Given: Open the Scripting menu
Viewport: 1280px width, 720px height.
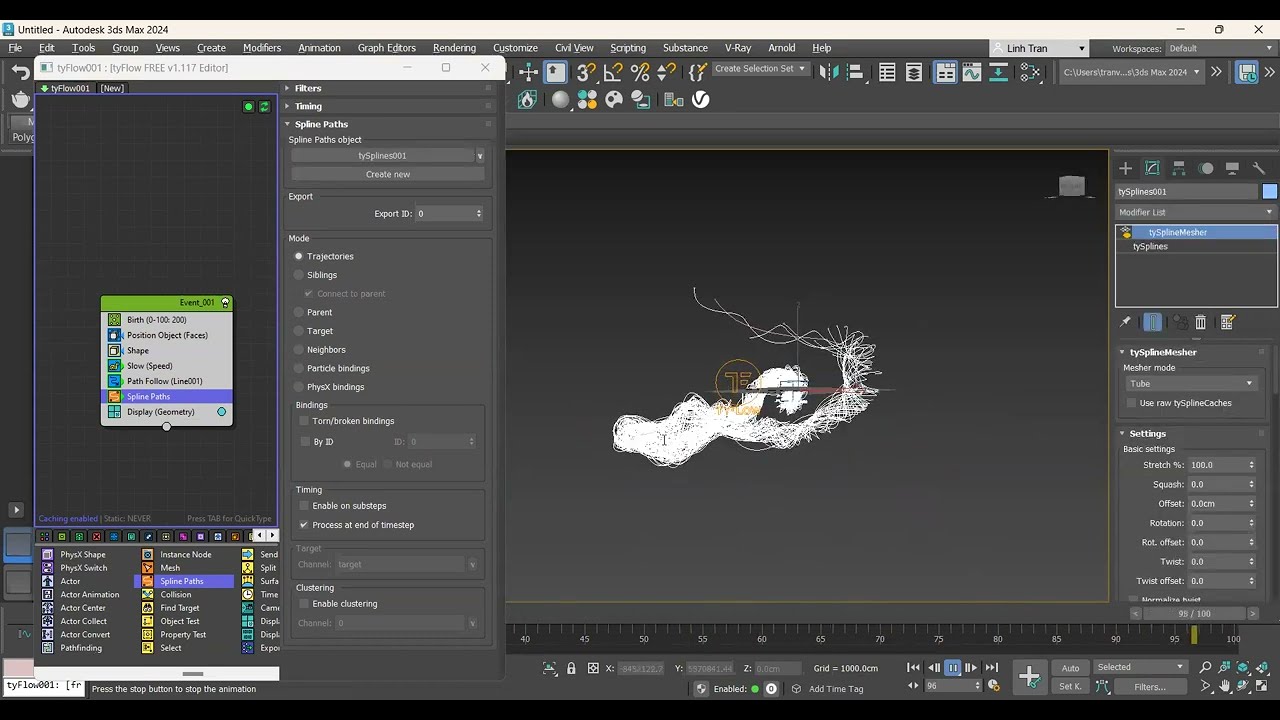Looking at the screenshot, I should pos(628,48).
